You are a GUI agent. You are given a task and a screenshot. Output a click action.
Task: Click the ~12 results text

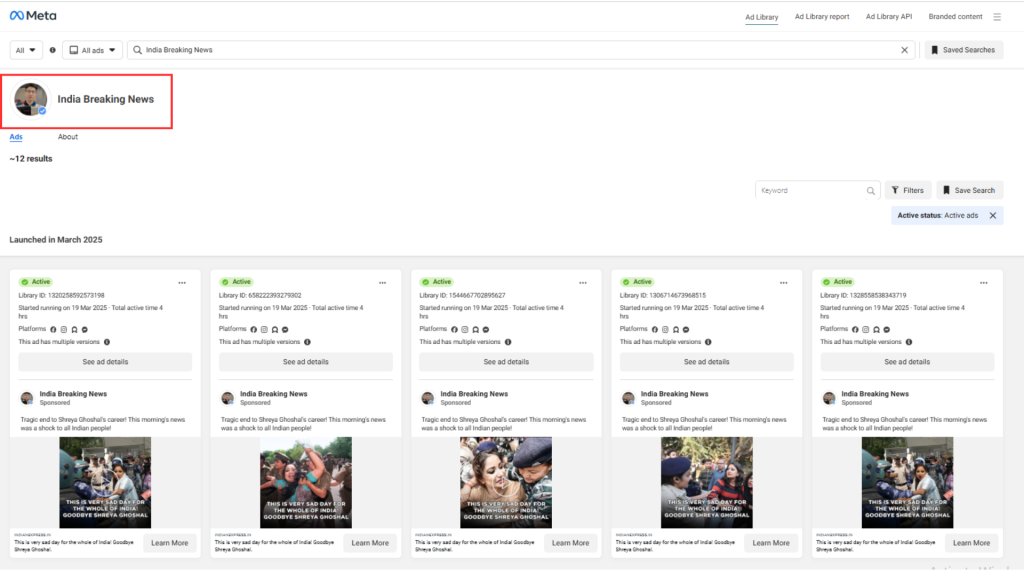pos(31,159)
